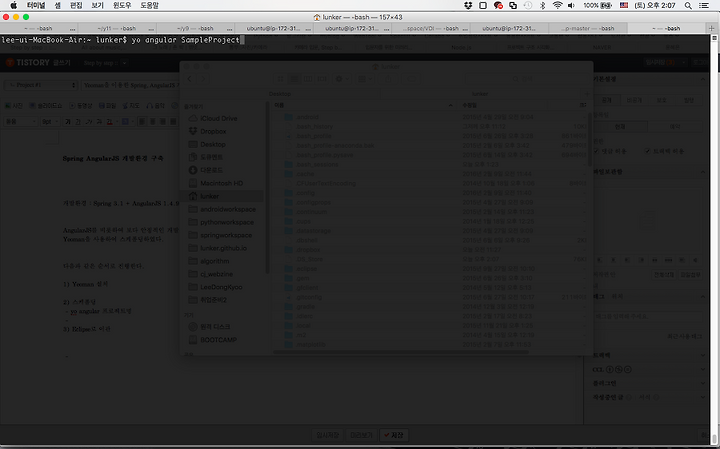Insert map with 지도 icon
The width and height of the screenshot is (720, 449).
coord(131,106)
